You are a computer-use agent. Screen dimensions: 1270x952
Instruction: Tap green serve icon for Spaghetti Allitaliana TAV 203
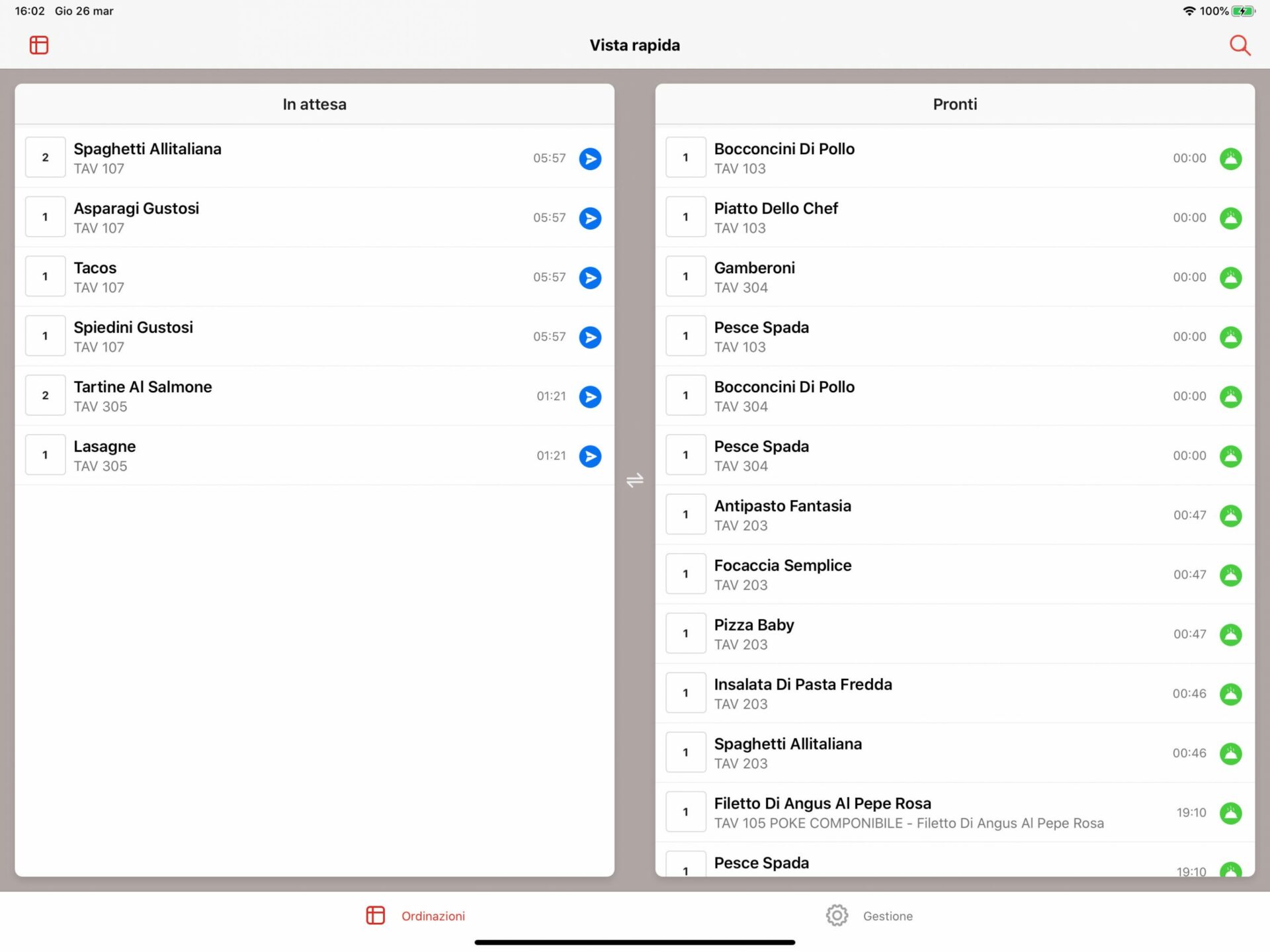tap(1230, 754)
